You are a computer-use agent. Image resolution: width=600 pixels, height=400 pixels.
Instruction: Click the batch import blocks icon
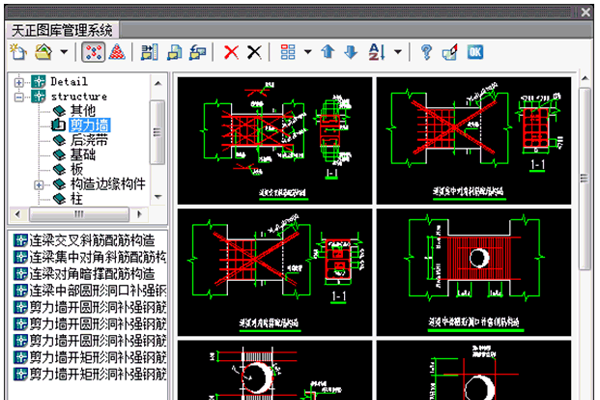tap(149, 52)
